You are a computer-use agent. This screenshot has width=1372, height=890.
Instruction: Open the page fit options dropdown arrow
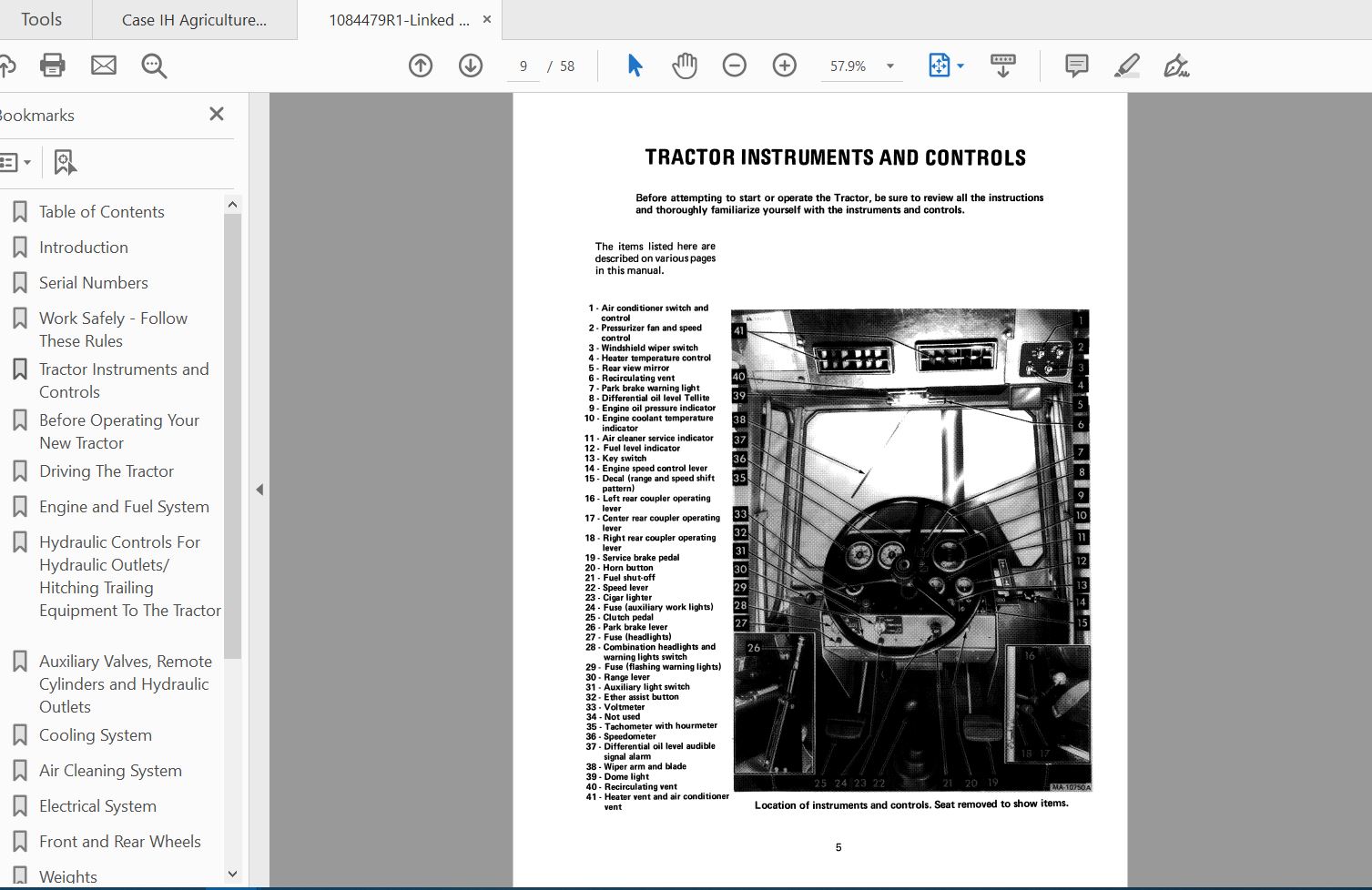click(x=961, y=66)
